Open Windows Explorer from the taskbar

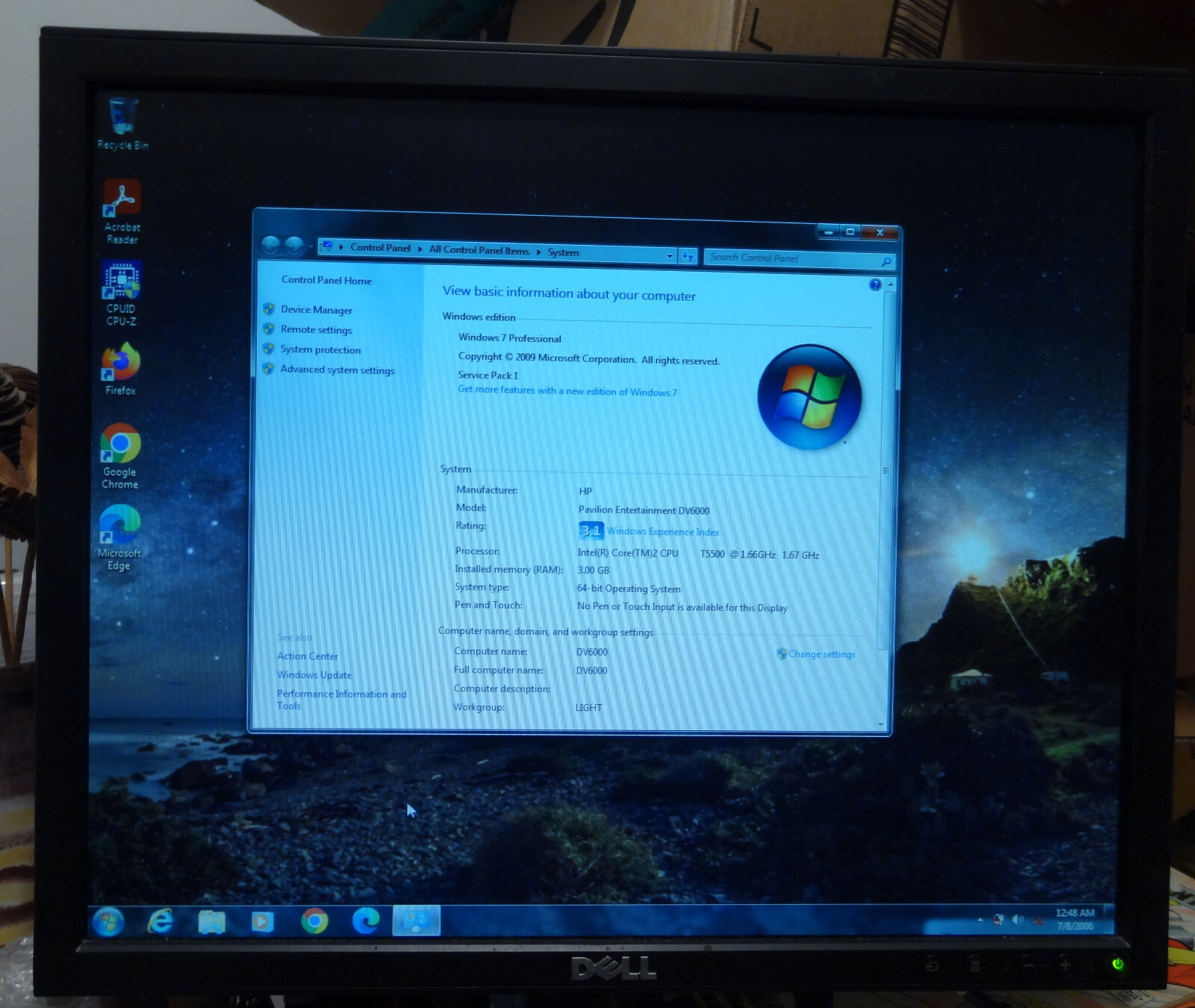212,922
